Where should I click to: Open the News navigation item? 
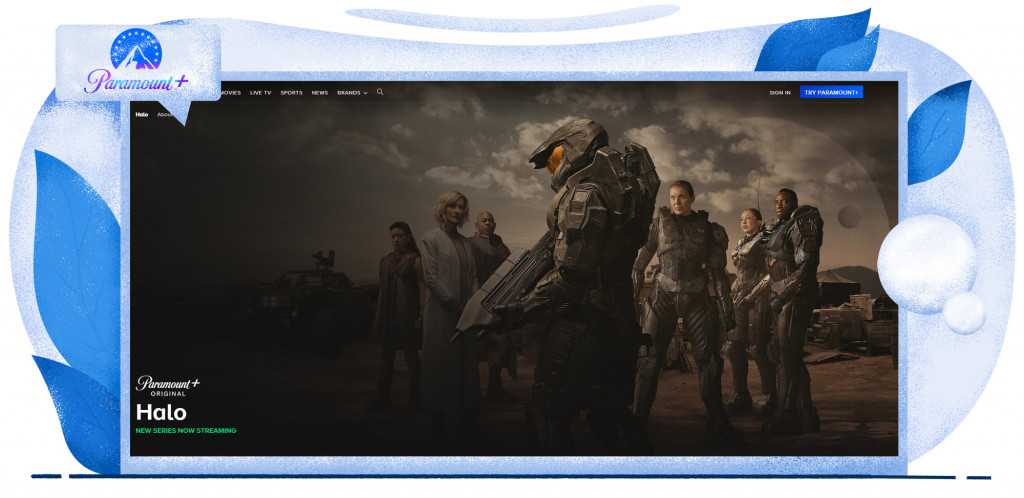click(319, 93)
